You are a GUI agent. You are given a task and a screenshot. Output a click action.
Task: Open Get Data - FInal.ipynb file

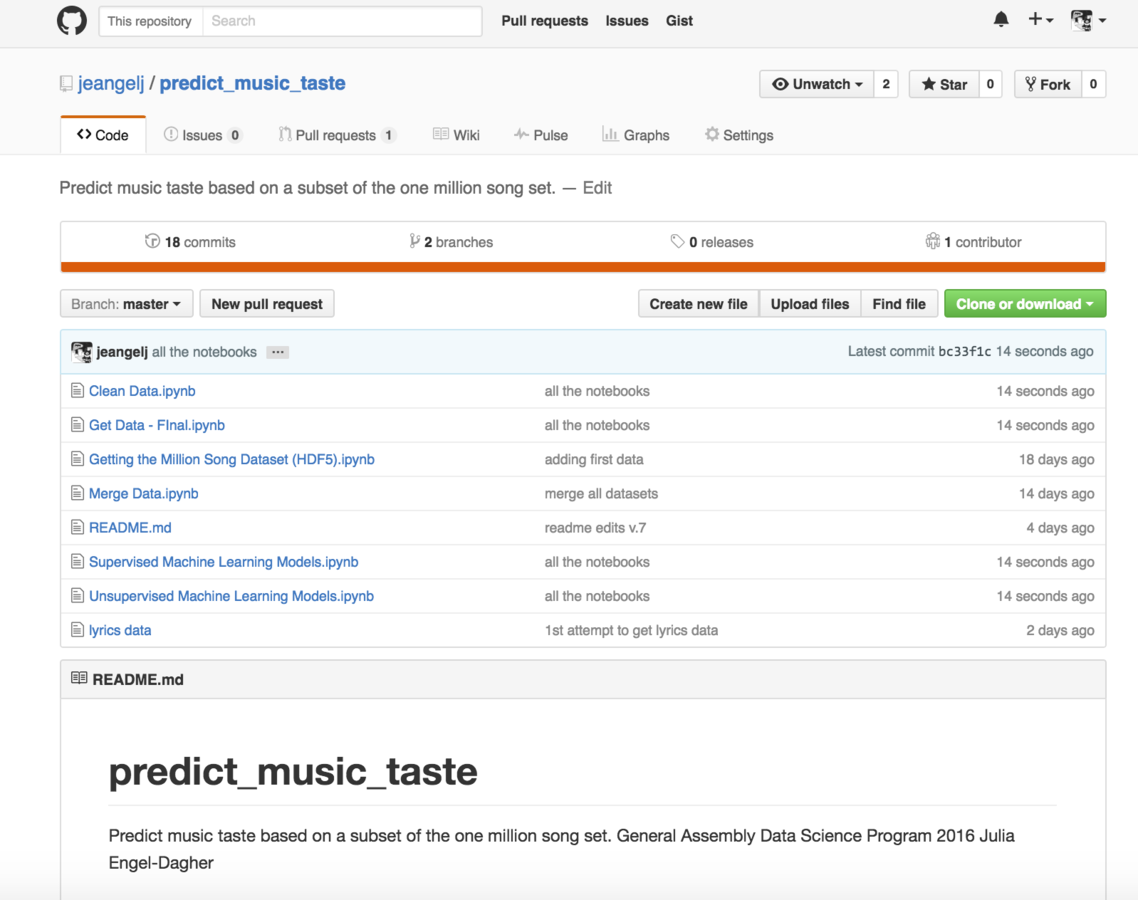click(x=157, y=425)
